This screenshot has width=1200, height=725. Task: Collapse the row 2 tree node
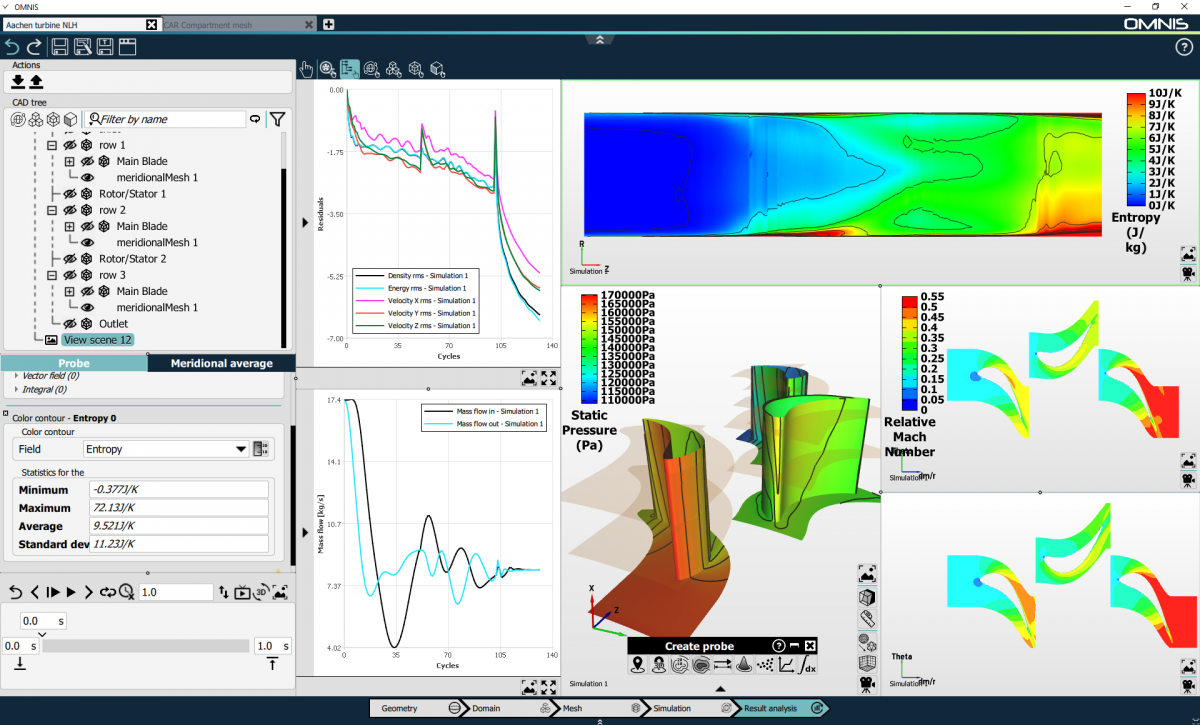[52, 210]
